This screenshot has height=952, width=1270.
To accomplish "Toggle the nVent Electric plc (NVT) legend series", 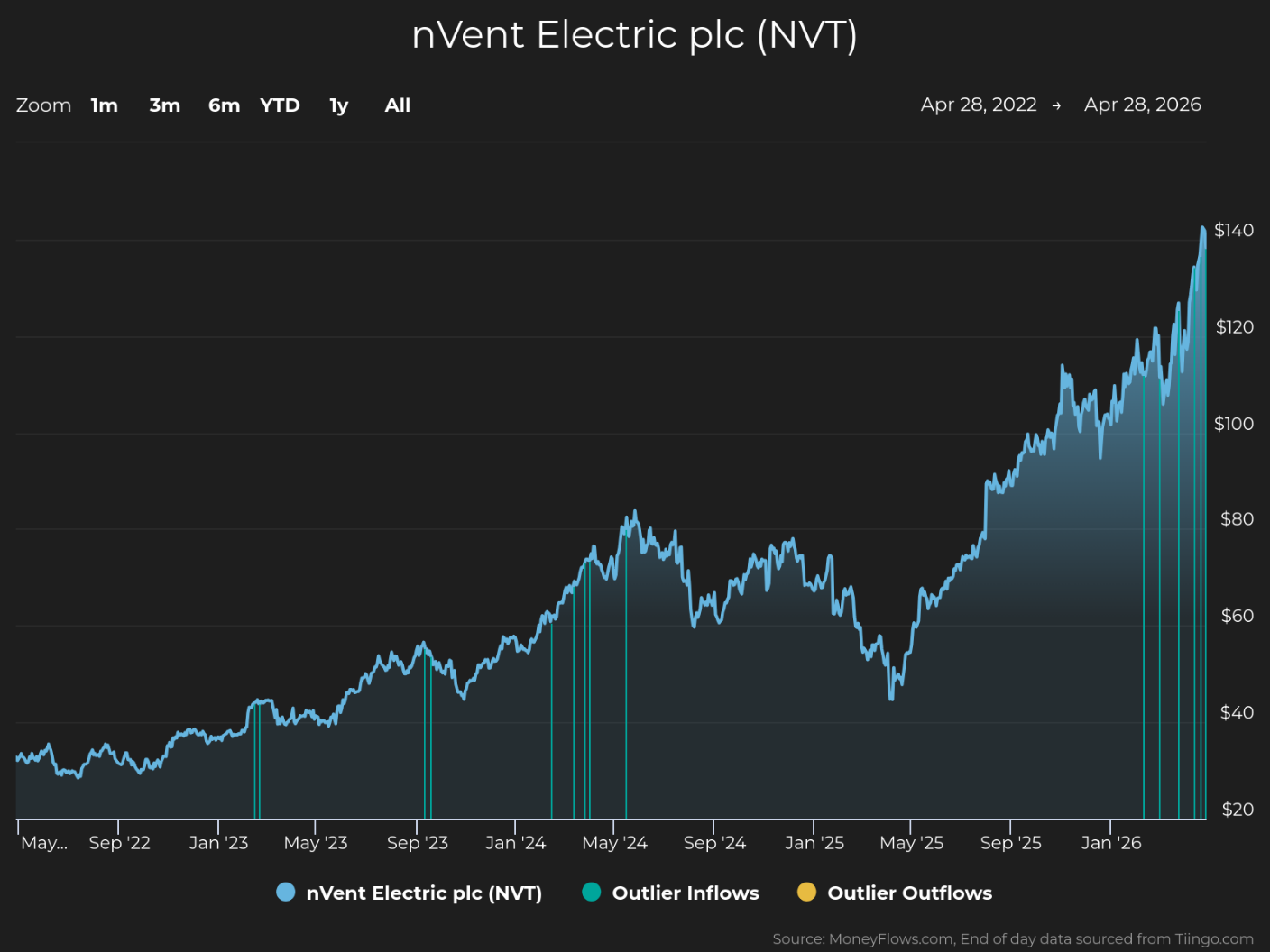I will (x=410, y=892).
